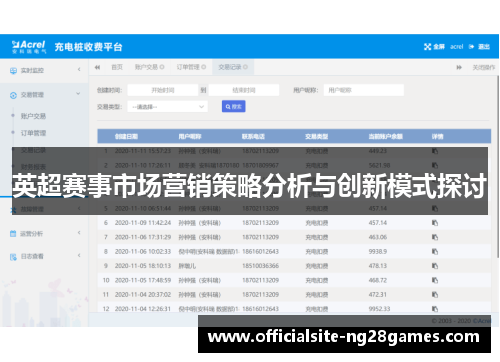Click the 开始时间 start date field

(163, 90)
